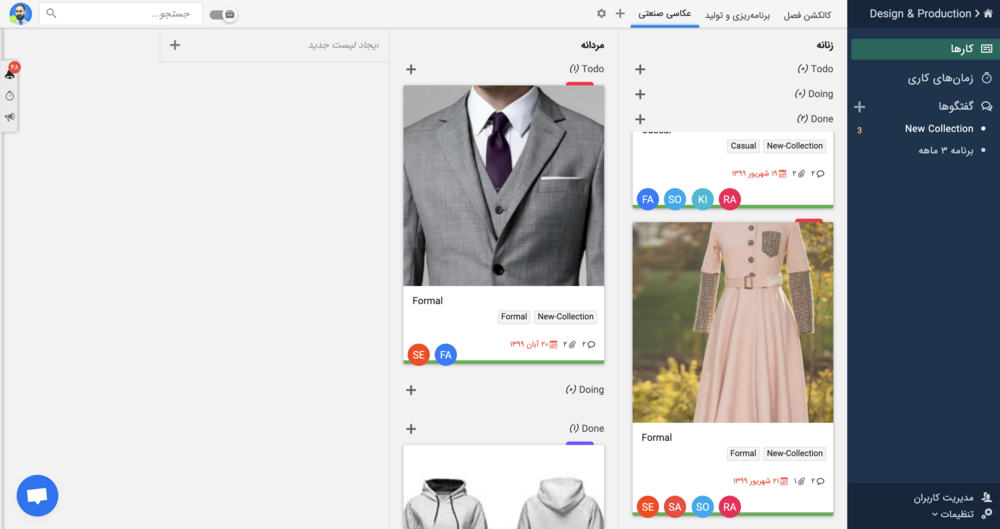
Task: Click comment icon on Casual card
Action: [x=821, y=174]
